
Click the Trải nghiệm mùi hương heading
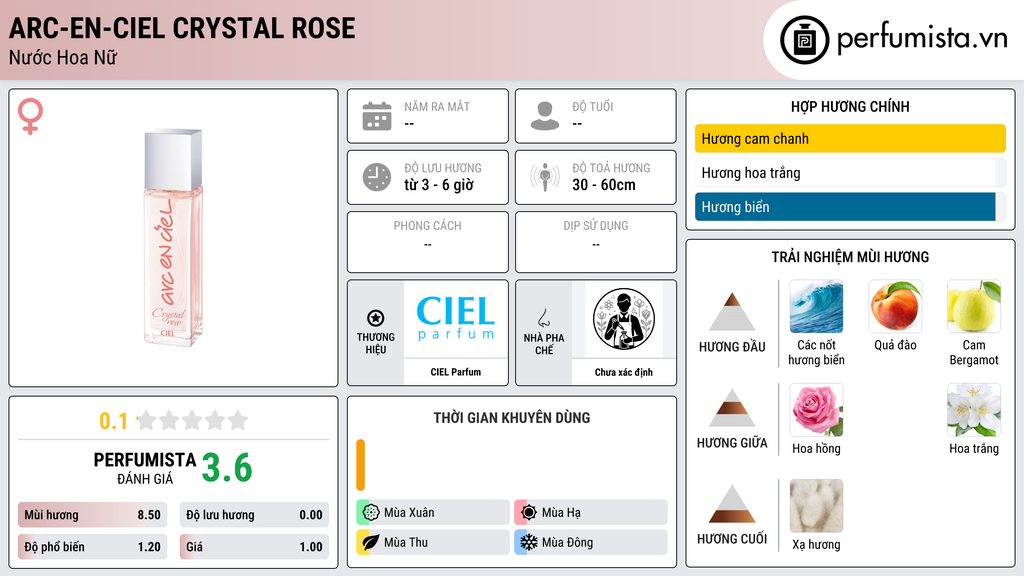tap(850, 257)
